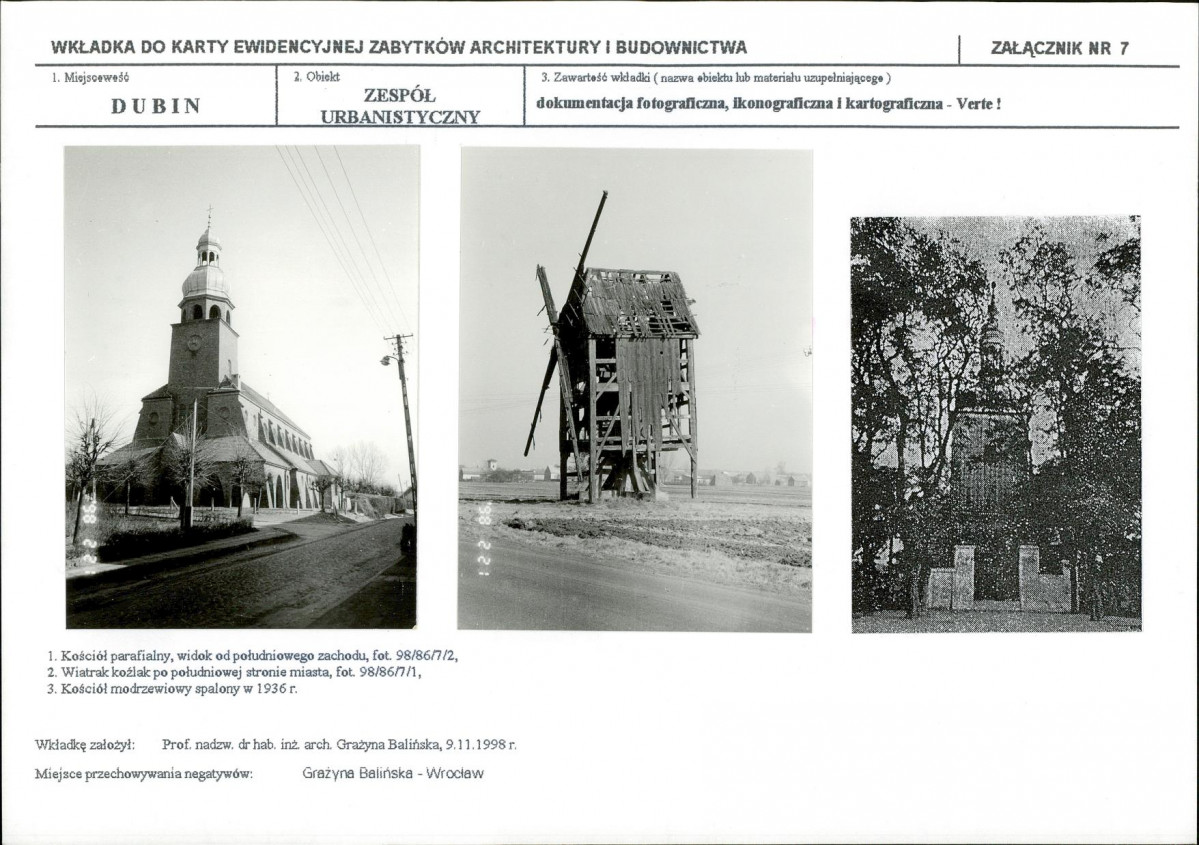The width and height of the screenshot is (1199, 845).
Task: Select 'Miejsce przechowywania negatywów:' label
Action: pos(144,773)
